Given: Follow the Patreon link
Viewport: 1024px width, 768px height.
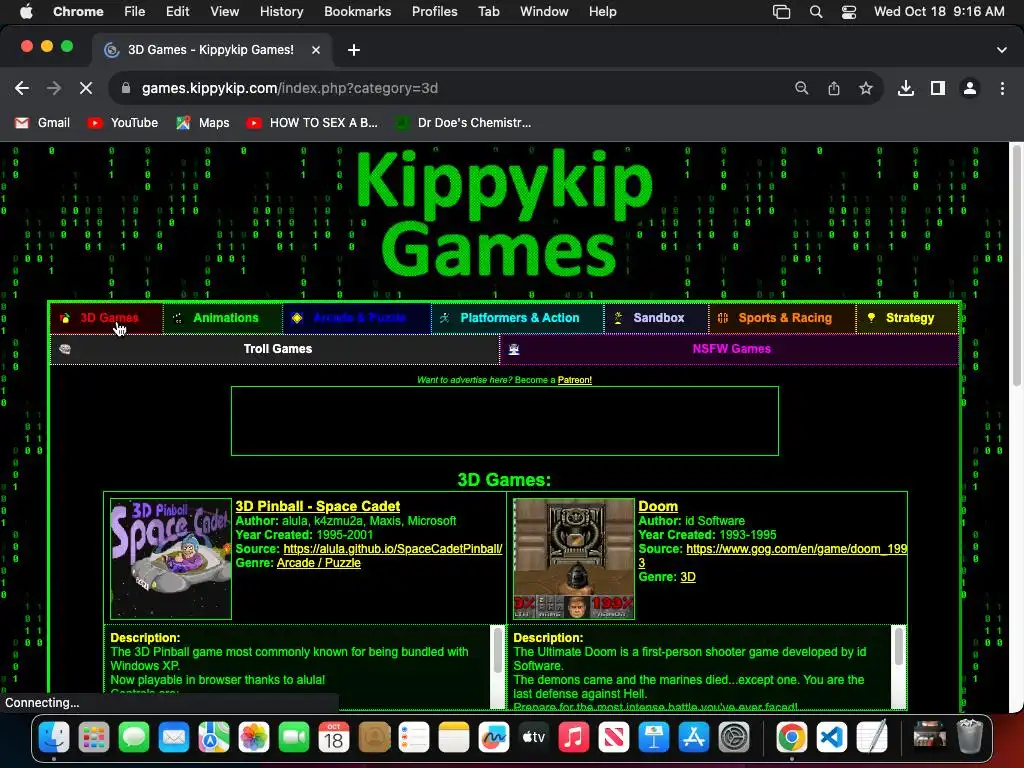Looking at the screenshot, I should coord(575,380).
